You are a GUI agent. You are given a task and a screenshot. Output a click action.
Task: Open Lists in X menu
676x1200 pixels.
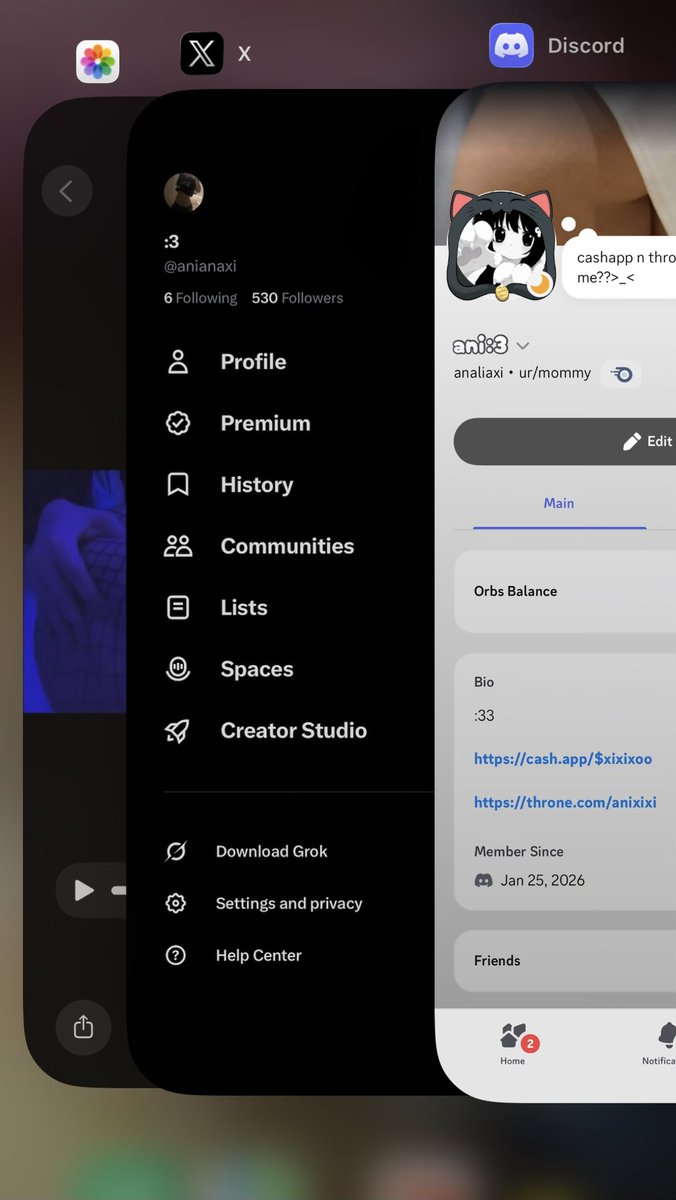point(244,607)
